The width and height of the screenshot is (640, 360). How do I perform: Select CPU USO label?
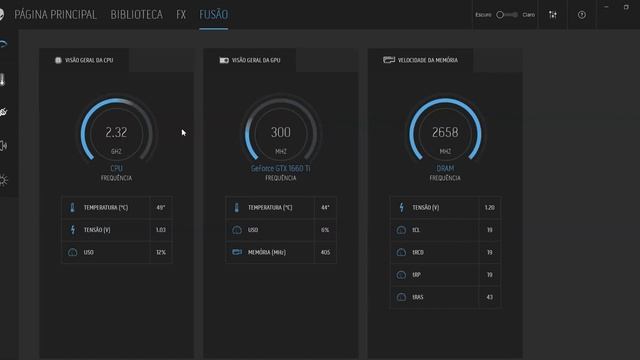[89, 252]
